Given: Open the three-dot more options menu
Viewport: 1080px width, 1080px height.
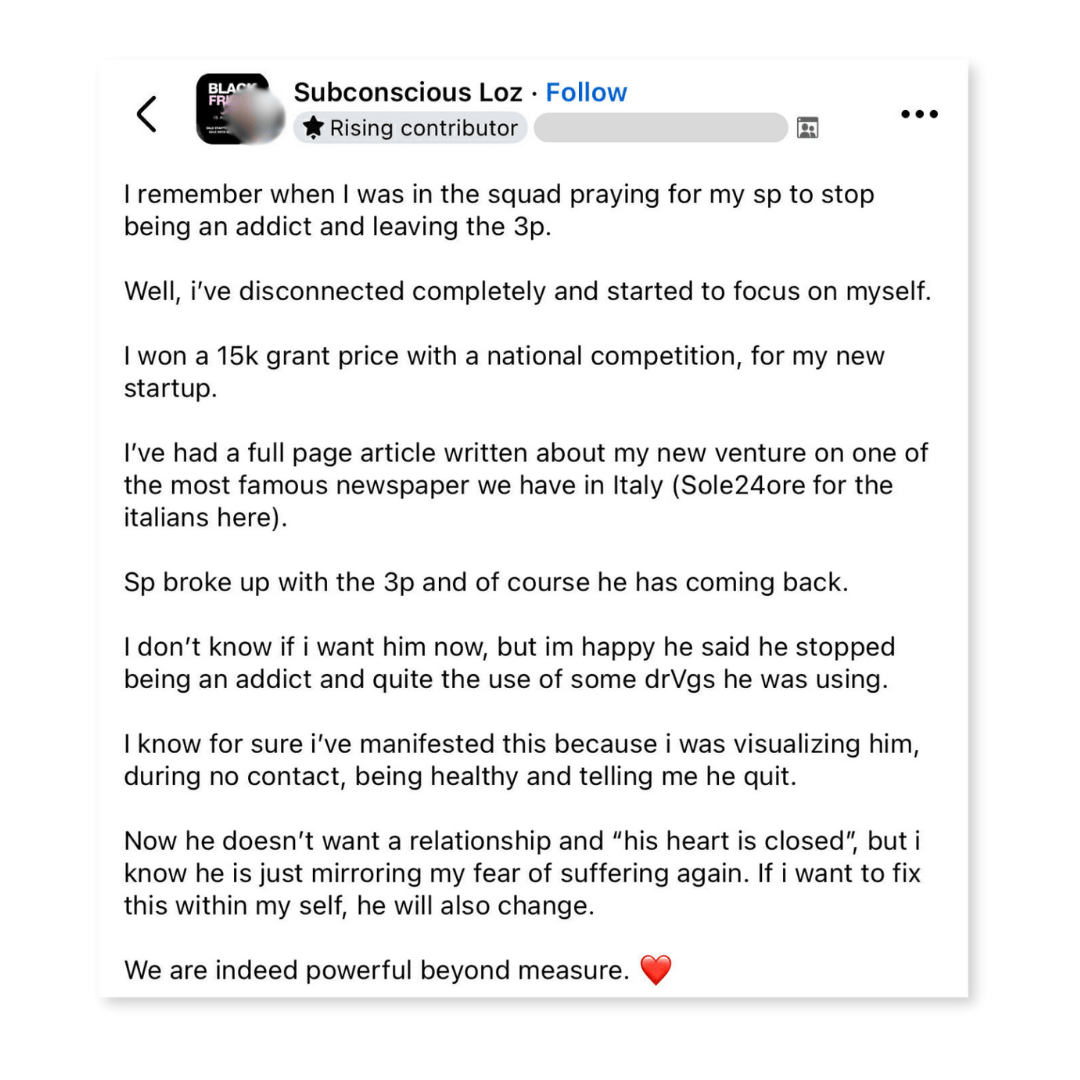Looking at the screenshot, I should [x=919, y=114].
